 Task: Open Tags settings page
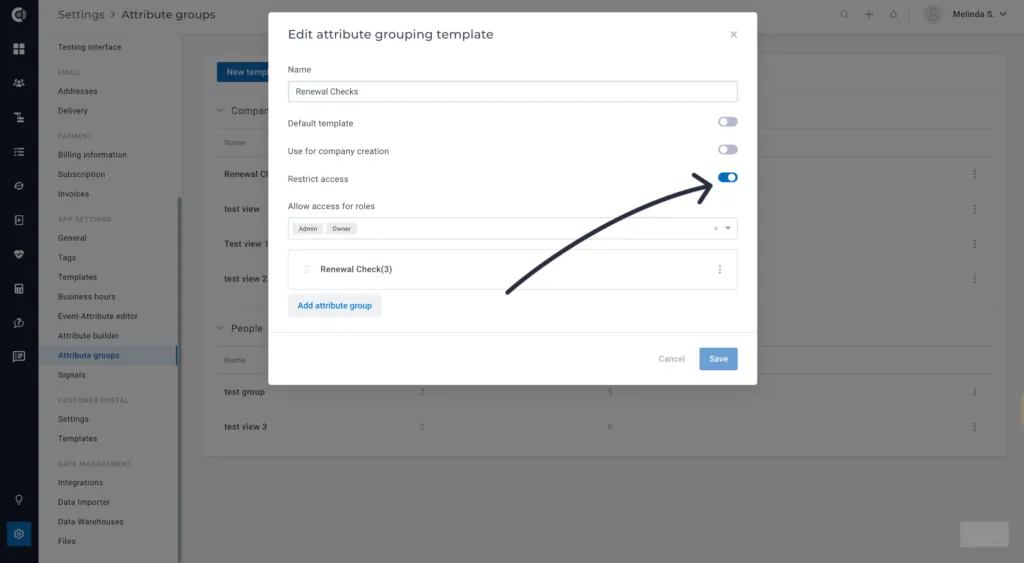click(67, 257)
